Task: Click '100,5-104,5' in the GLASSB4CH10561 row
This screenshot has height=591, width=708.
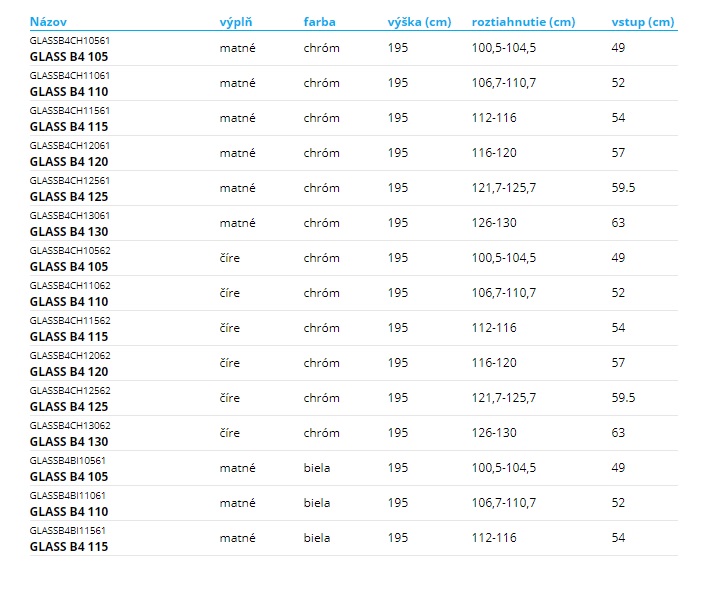Action: pyautogui.click(x=504, y=48)
